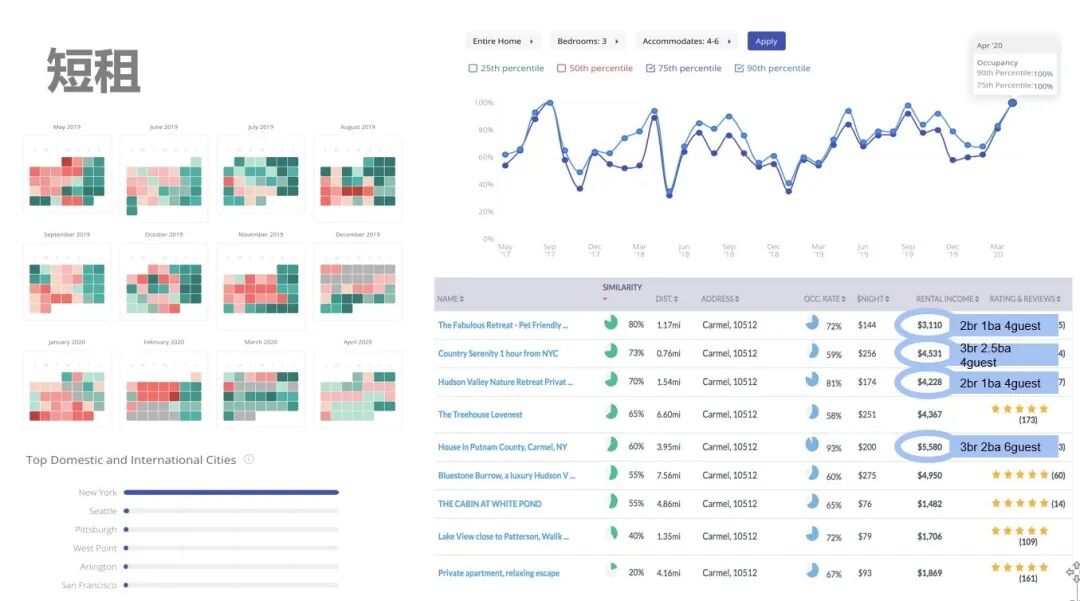The height and width of the screenshot is (601, 1080).
Task: Click the Apply button
Action: click(x=766, y=41)
